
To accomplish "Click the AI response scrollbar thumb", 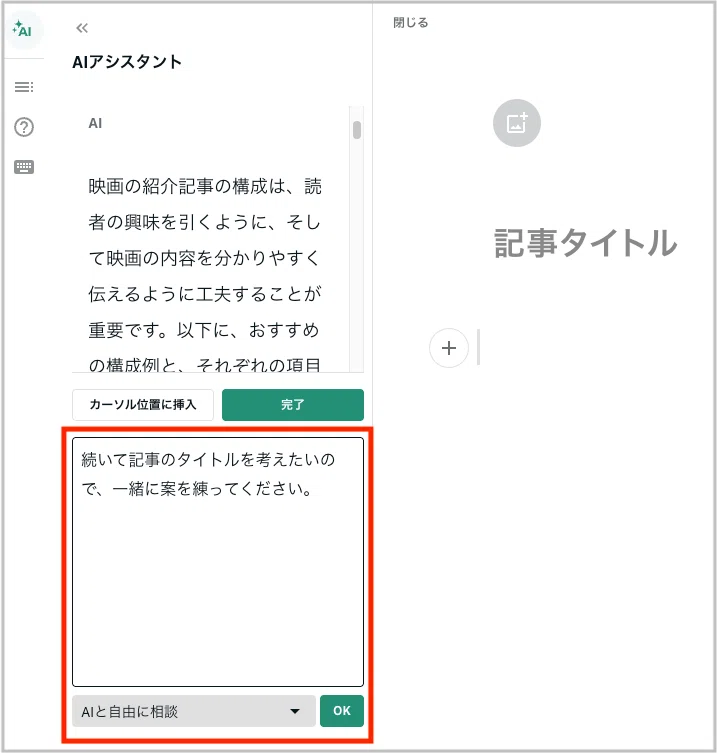I will click(x=356, y=130).
